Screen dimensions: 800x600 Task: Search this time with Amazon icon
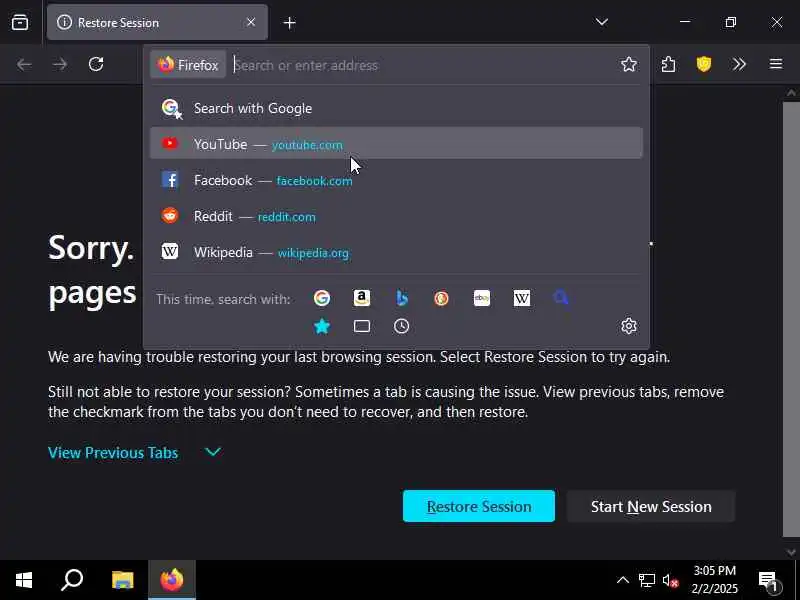(x=362, y=298)
